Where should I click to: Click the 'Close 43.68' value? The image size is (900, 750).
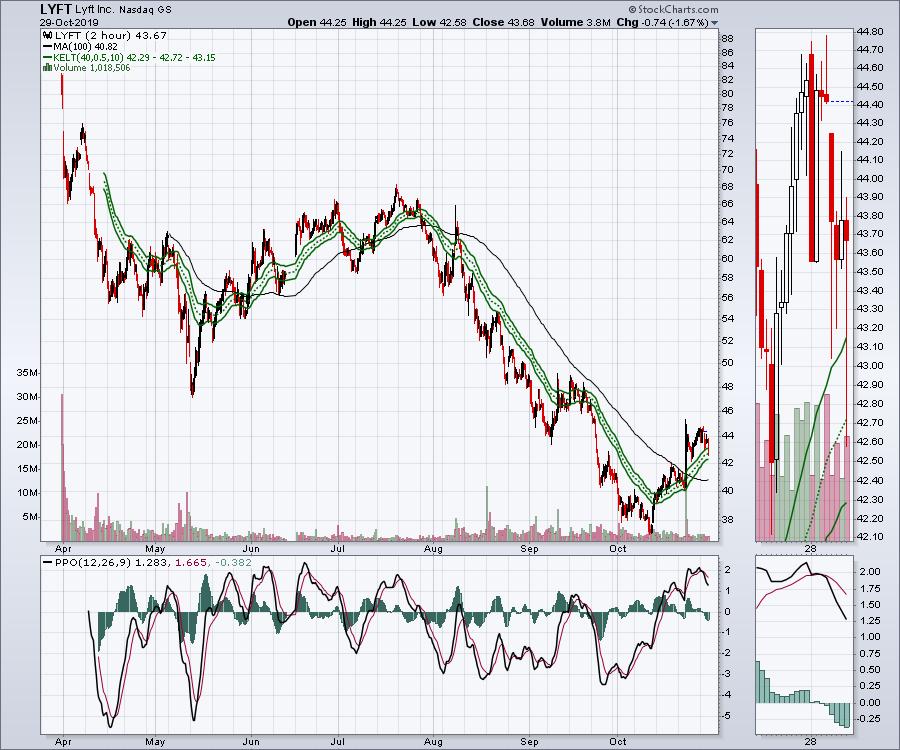(503, 22)
